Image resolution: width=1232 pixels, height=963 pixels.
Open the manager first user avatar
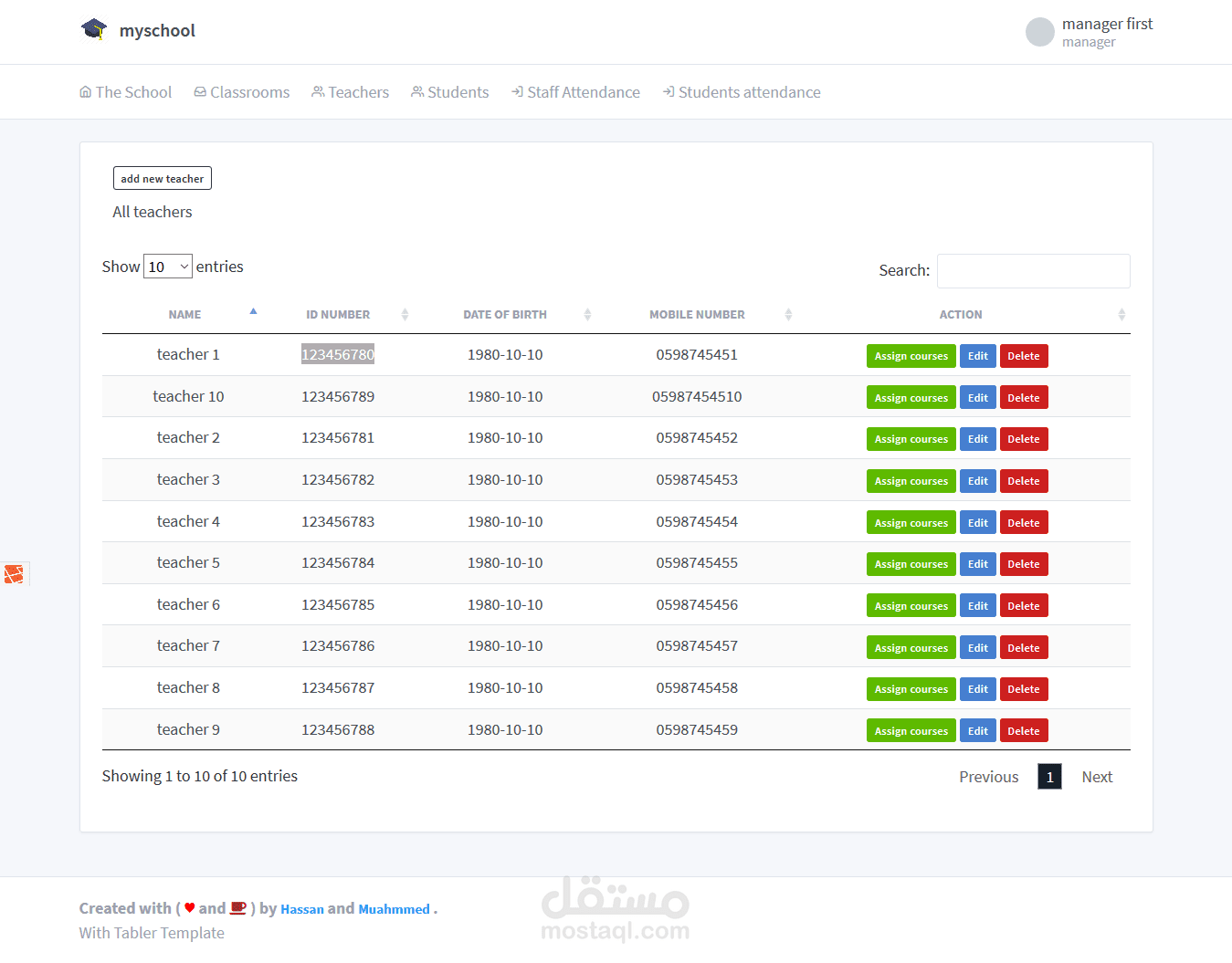(1040, 32)
